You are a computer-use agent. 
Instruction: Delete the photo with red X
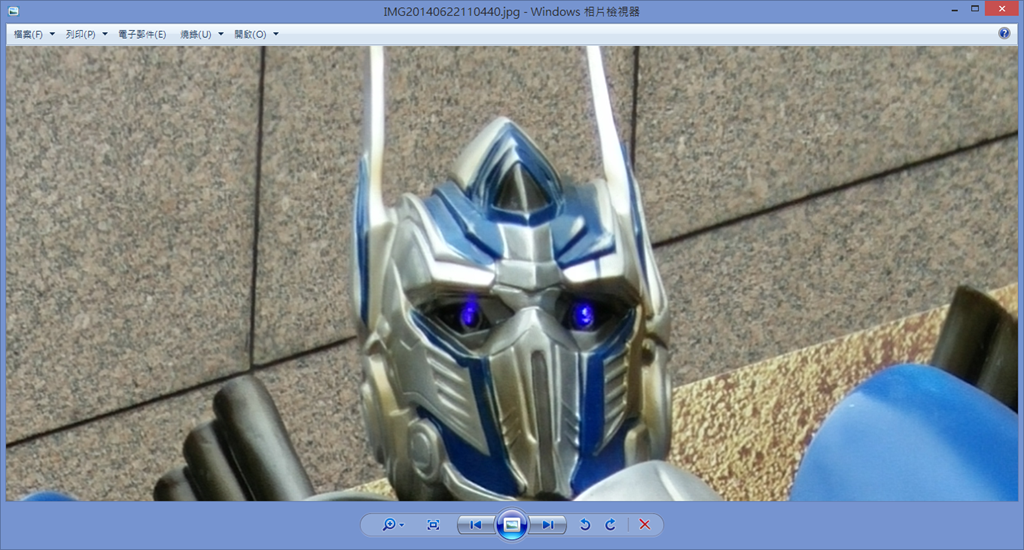point(645,525)
